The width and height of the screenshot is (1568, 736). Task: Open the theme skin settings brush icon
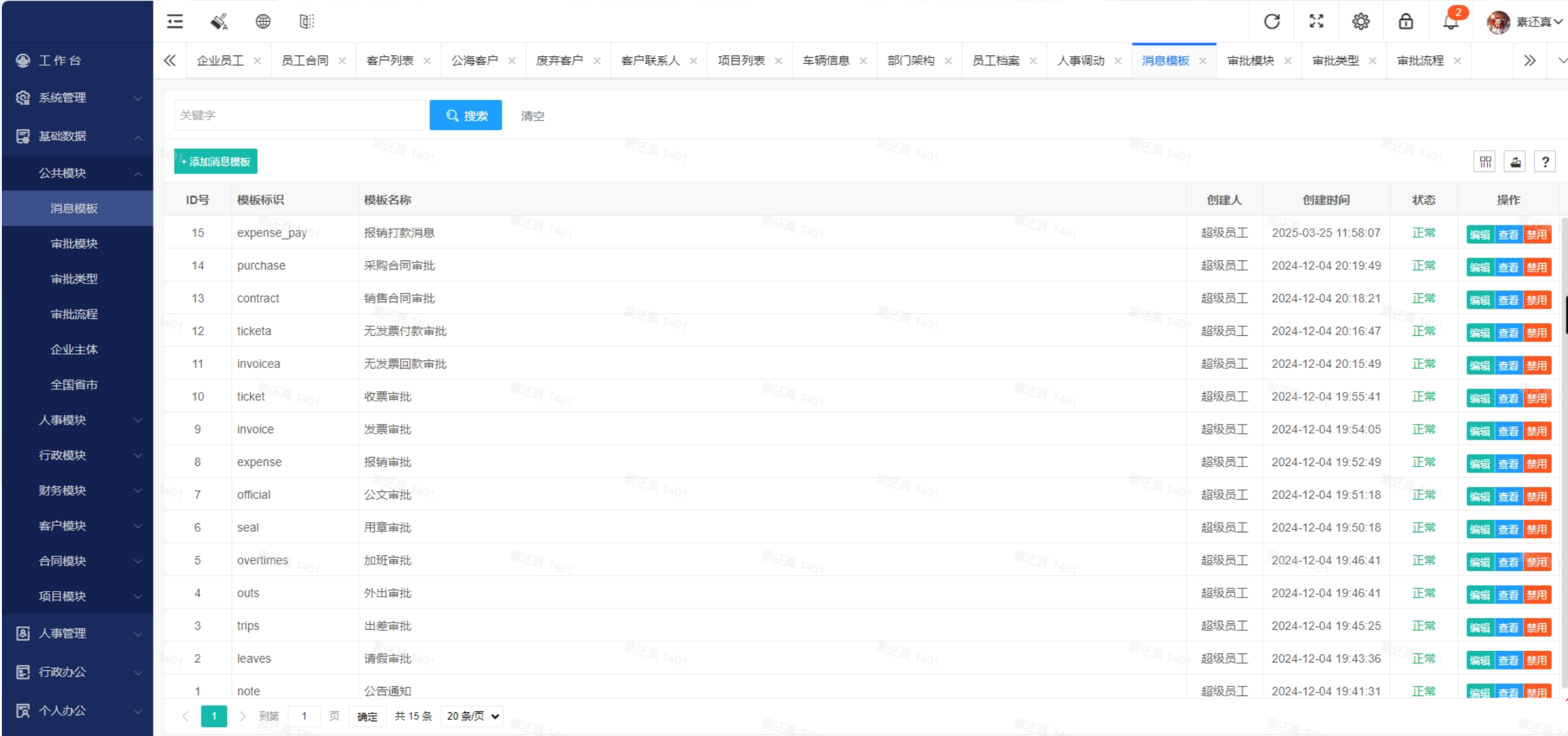(x=219, y=21)
